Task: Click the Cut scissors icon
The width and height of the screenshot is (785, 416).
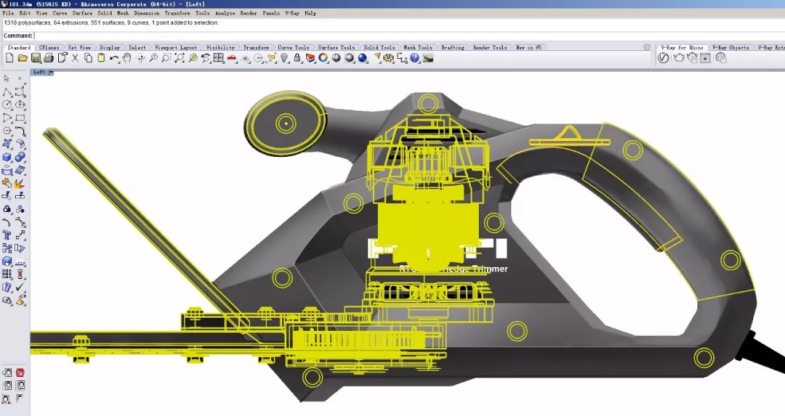Action: [x=75, y=58]
